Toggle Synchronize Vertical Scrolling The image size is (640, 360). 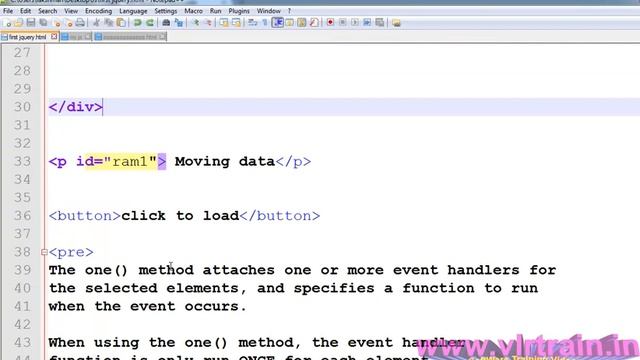(x=224, y=23)
